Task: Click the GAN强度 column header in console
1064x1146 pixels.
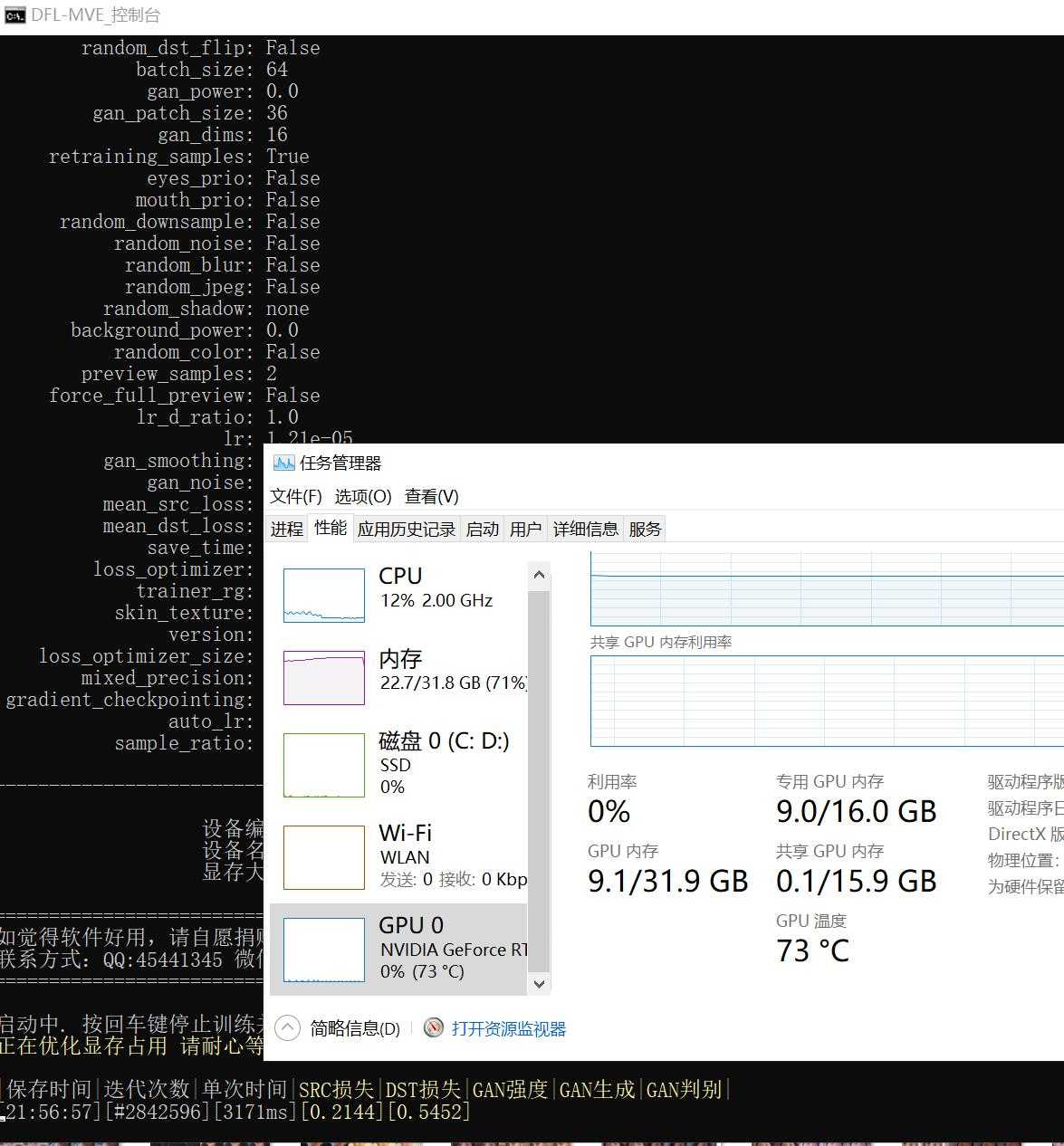Action: pyautogui.click(x=511, y=1089)
